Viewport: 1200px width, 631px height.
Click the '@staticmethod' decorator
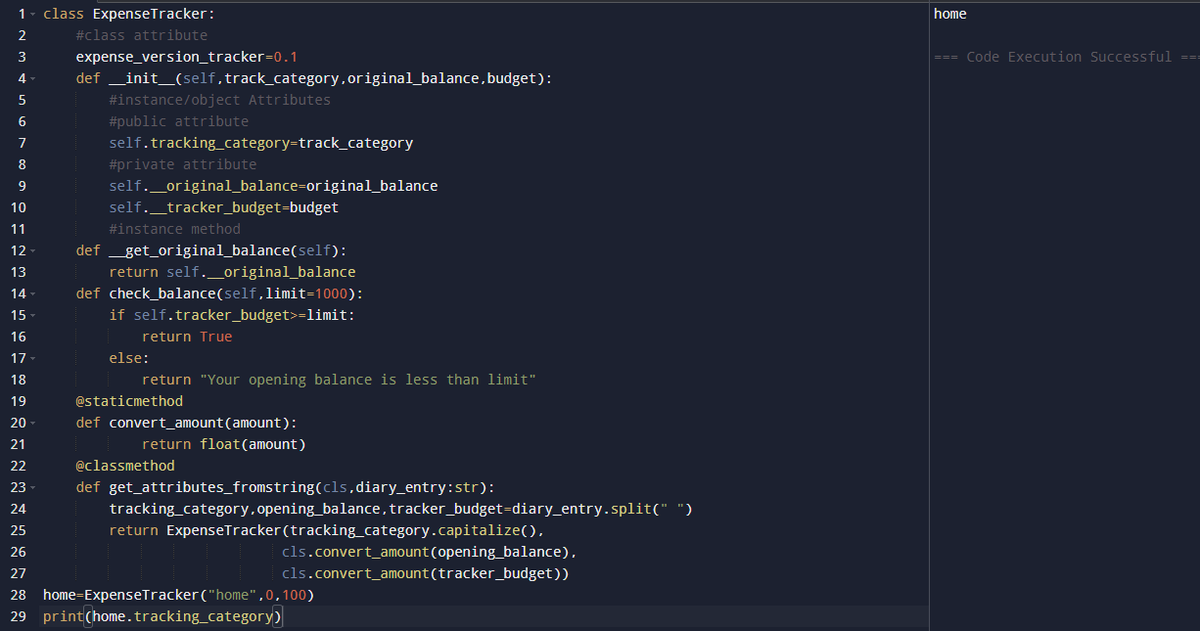coord(129,401)
